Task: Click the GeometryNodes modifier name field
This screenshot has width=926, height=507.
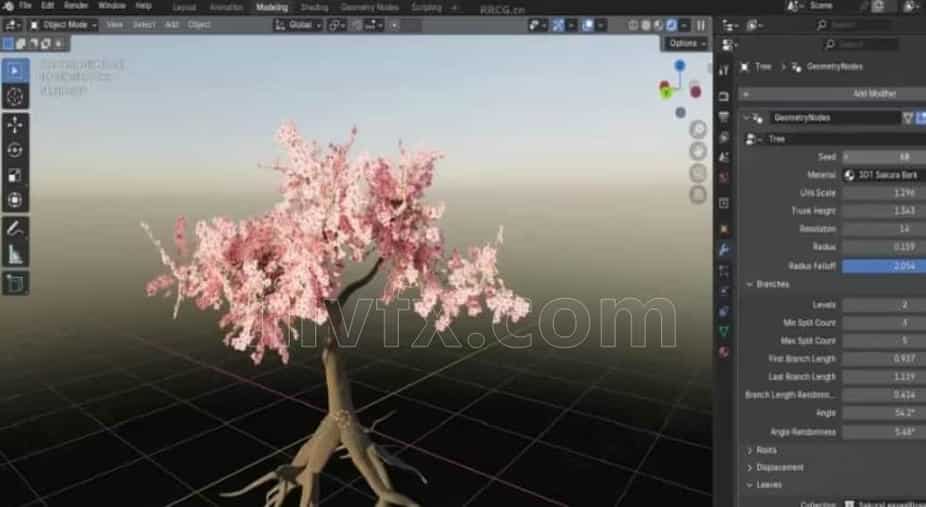Action: coord(835,118)
